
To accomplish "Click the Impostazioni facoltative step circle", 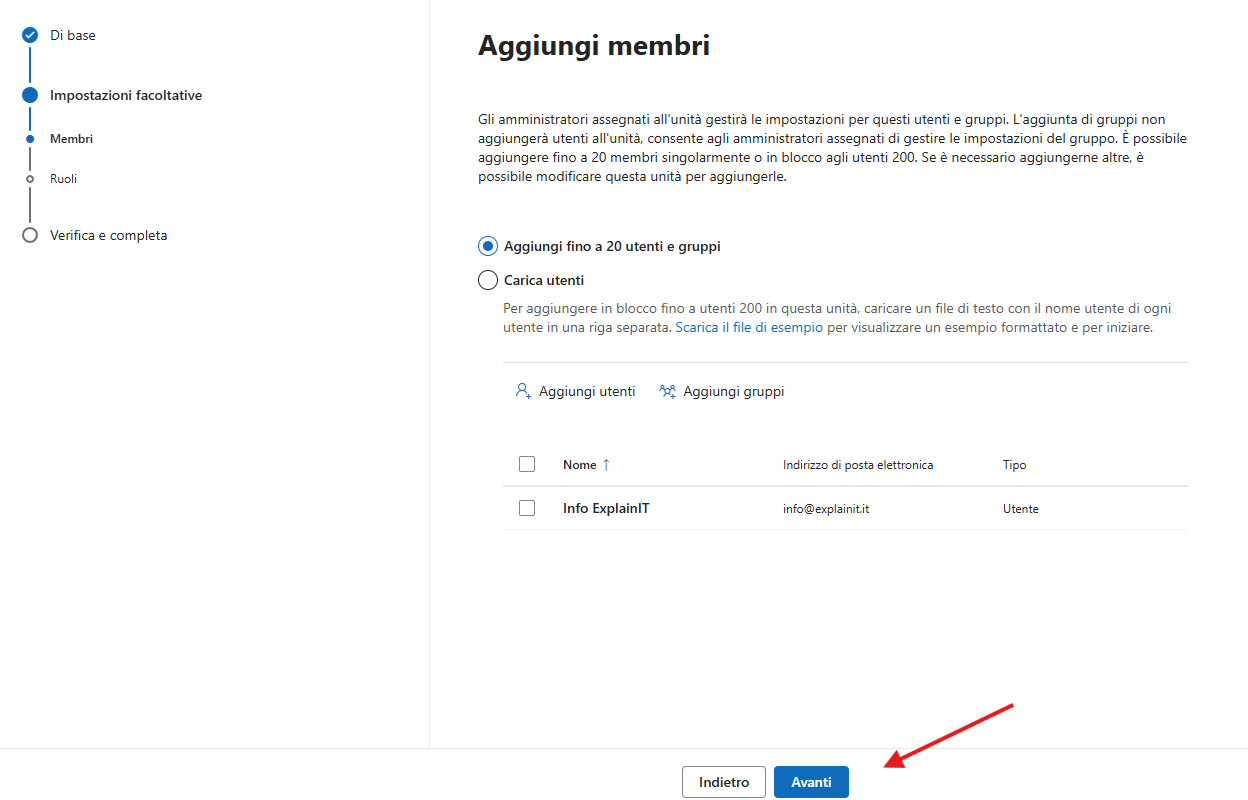I will pos(30,95).
